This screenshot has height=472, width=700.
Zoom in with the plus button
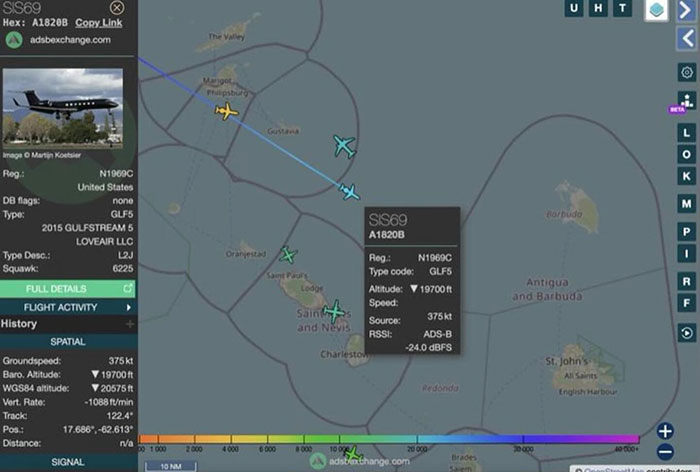(665, 431)
